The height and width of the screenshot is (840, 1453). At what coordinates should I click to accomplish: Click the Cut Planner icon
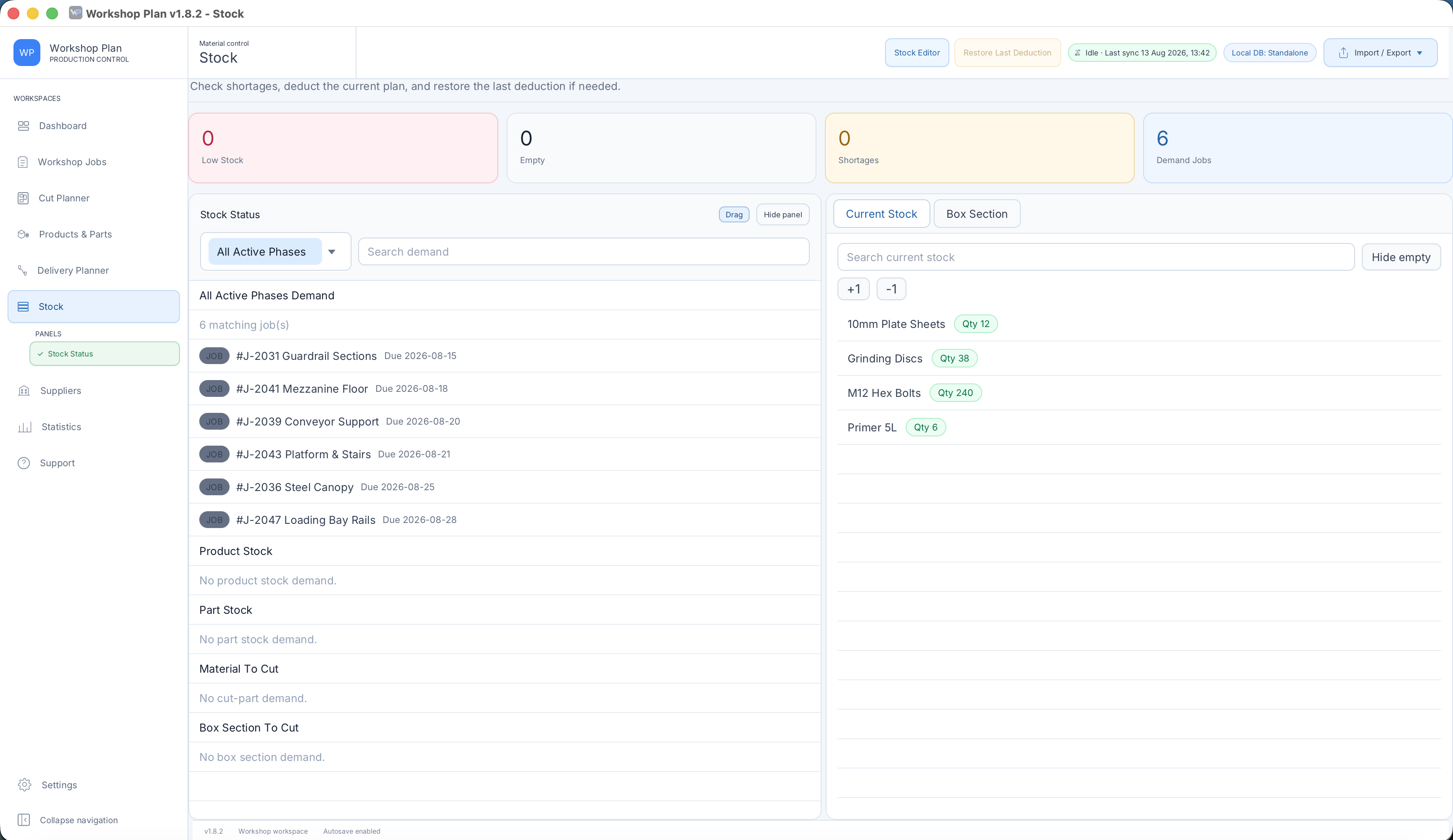(23, 198)
